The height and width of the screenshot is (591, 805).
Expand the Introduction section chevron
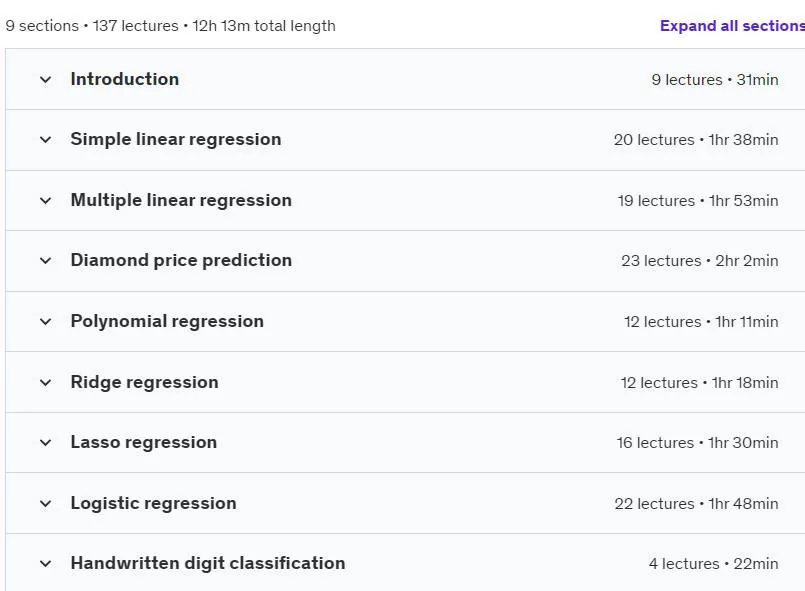click(45, 80)
